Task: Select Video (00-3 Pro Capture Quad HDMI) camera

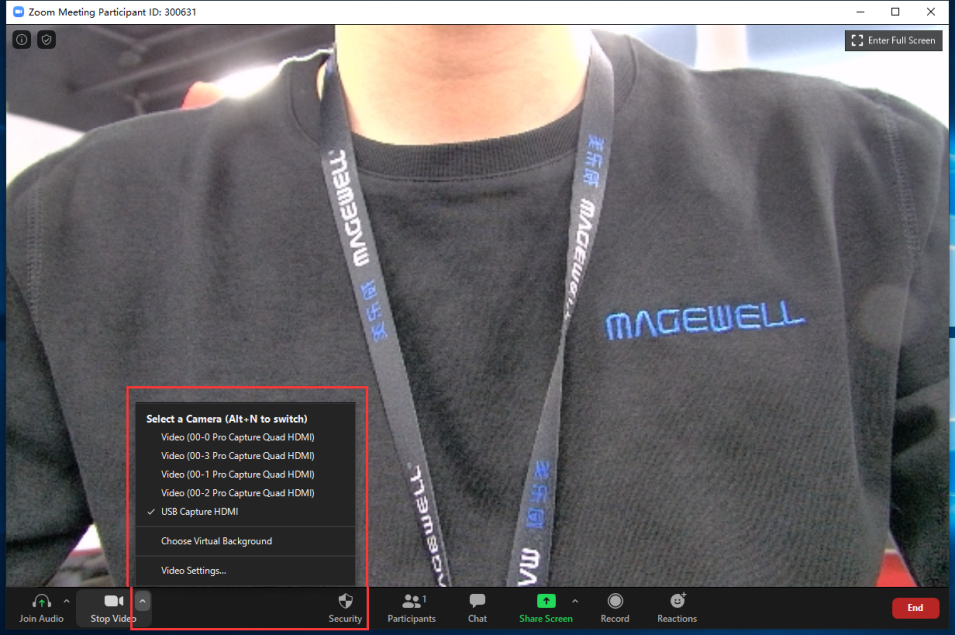Action: coord(245,456)
